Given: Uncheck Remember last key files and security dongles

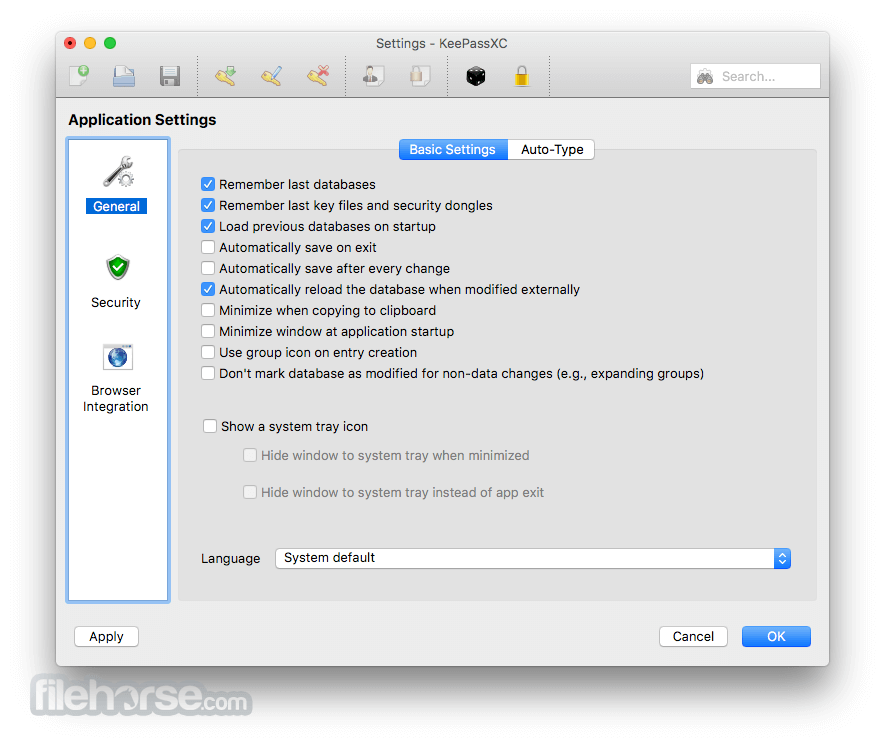Looking at the screenshot, I should 208,205.
